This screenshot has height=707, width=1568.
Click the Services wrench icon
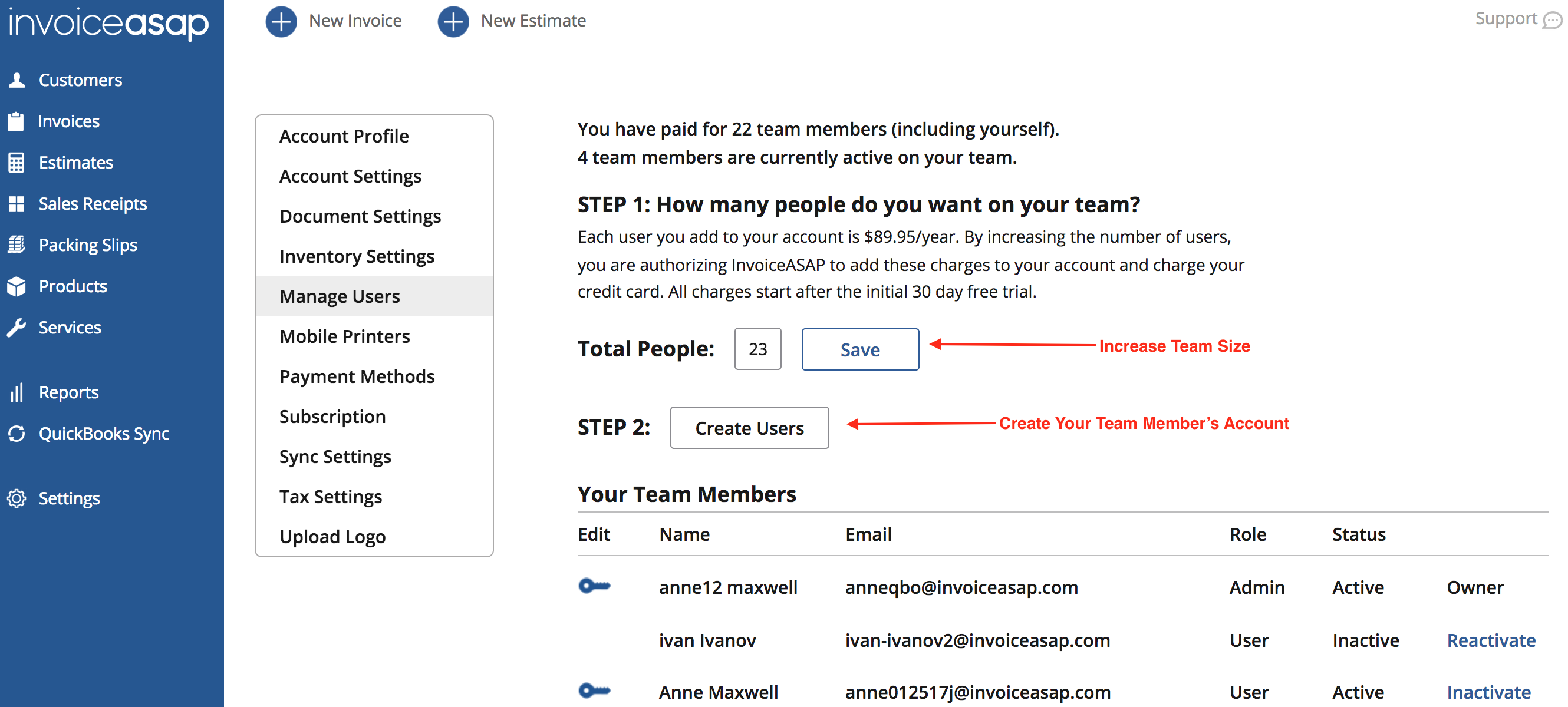point(17,328)
